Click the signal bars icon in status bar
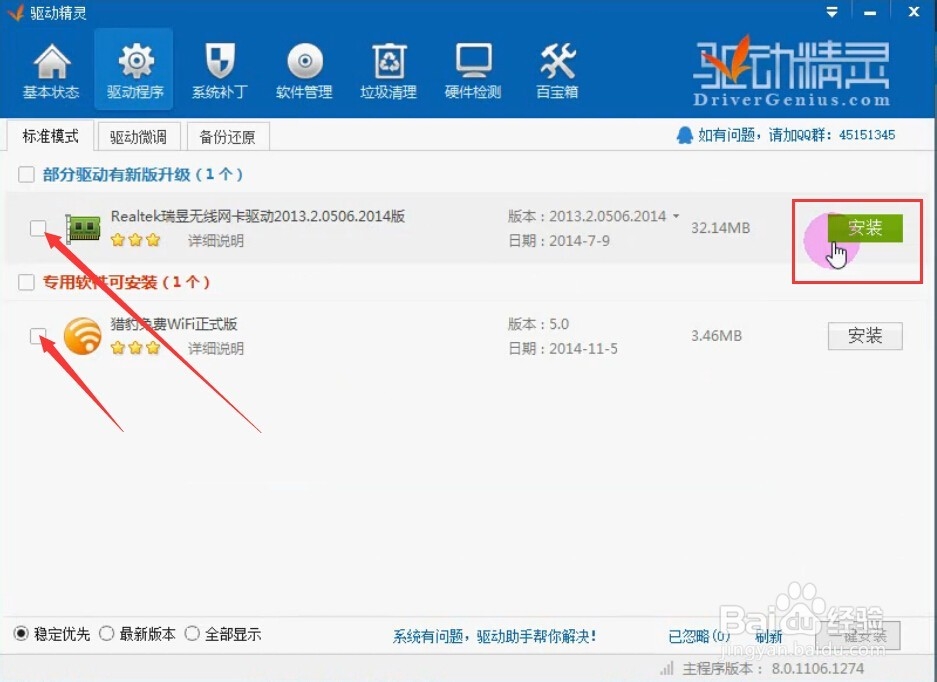The height and width of the screenshot is (682, 937). point(667,668)
